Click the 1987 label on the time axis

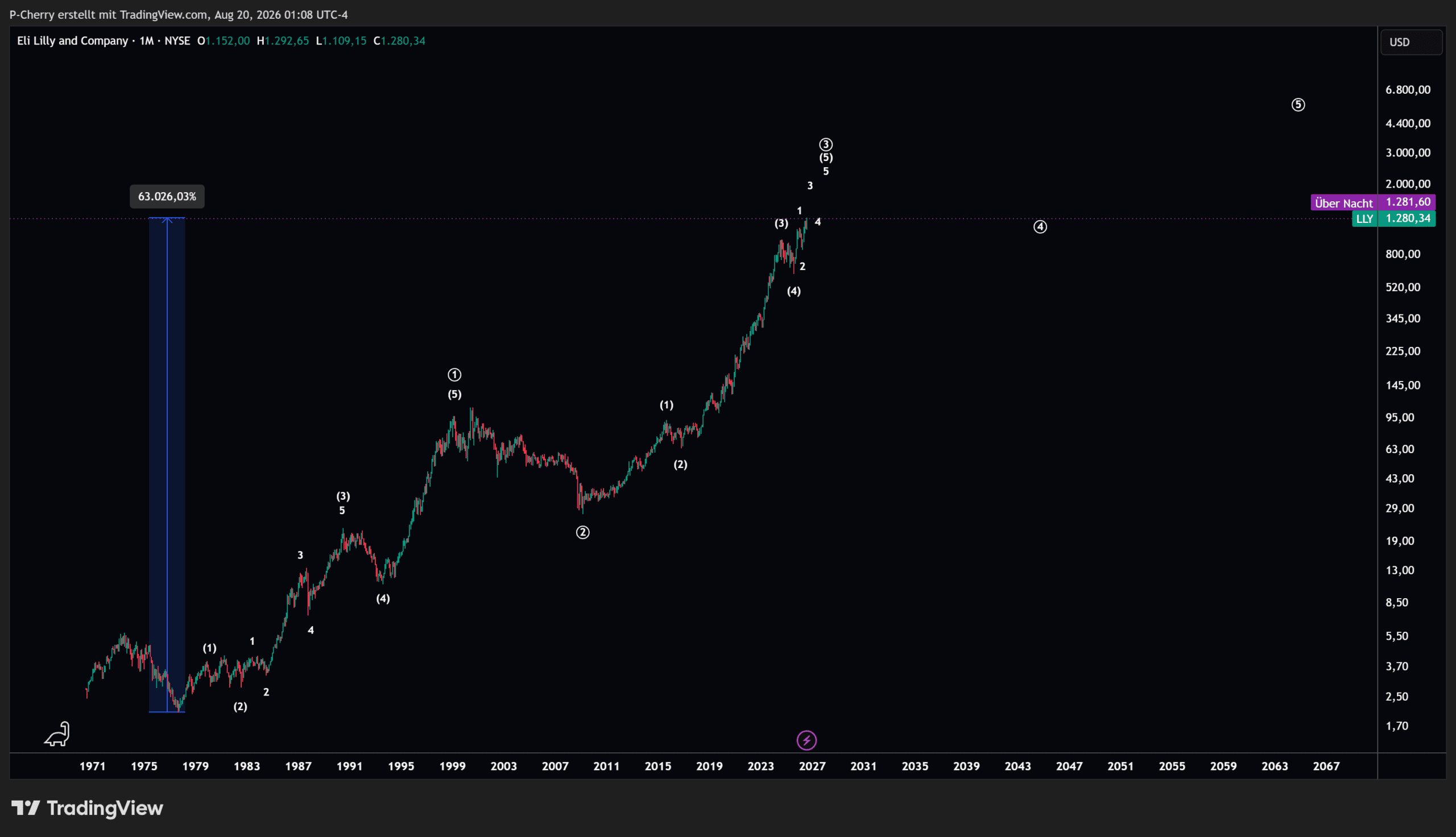(299, 766)
